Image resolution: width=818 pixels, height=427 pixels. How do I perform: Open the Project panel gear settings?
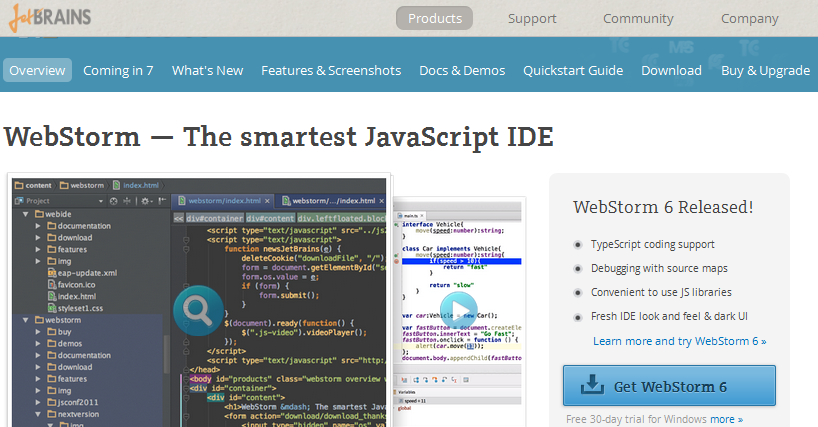[146, 201]
